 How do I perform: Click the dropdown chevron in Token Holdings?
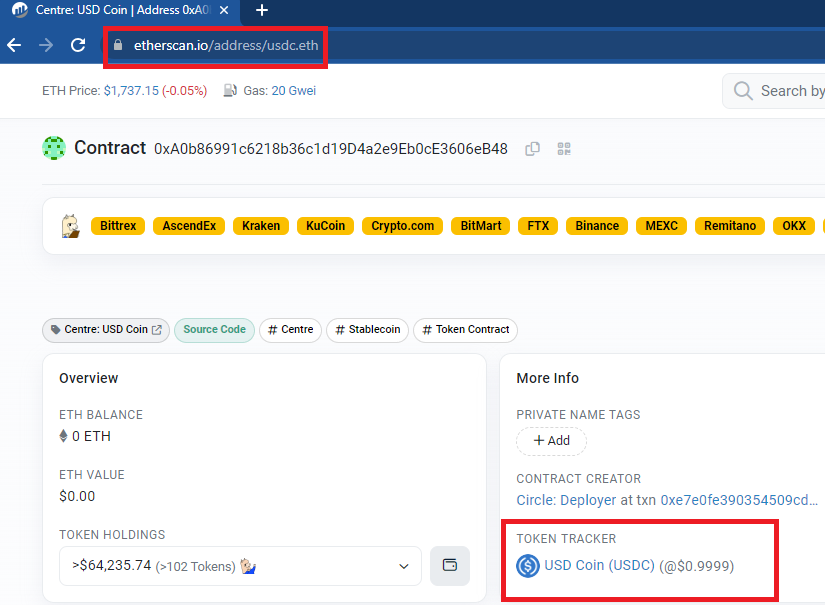tap(404, 567)
